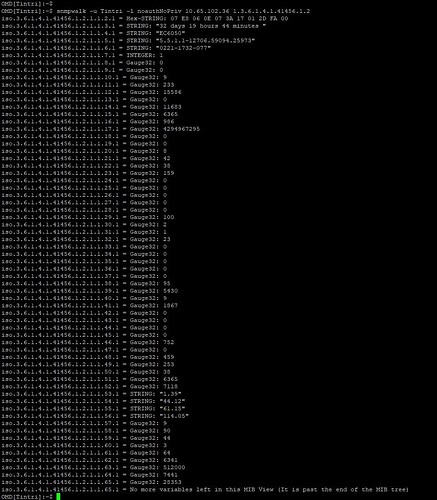The width and height of the screenshot is (437, 500).
Task: Click the STRING value "61.15"
Action: point(172,409)
